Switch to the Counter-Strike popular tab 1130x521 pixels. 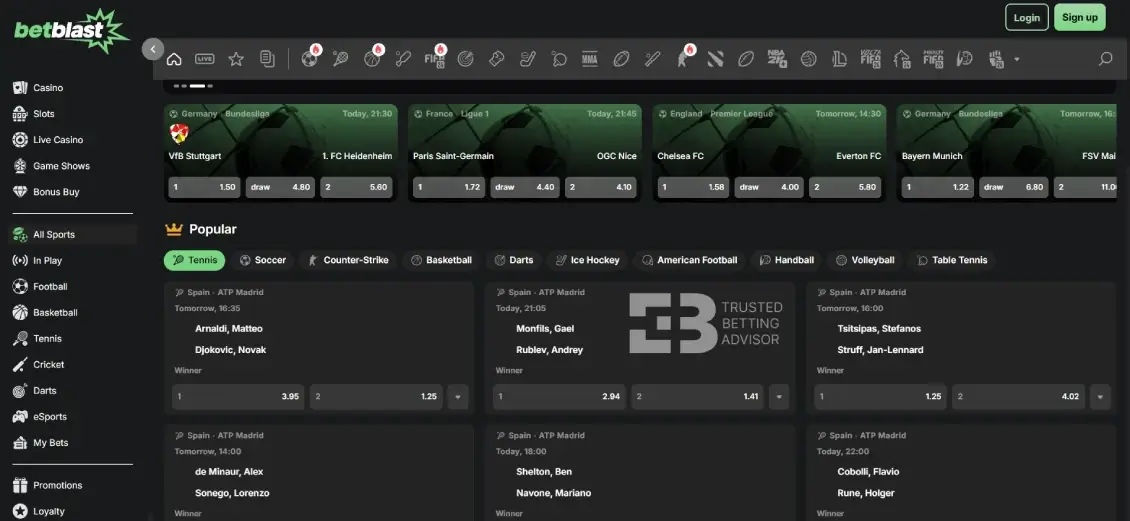(x=347, y=260)
